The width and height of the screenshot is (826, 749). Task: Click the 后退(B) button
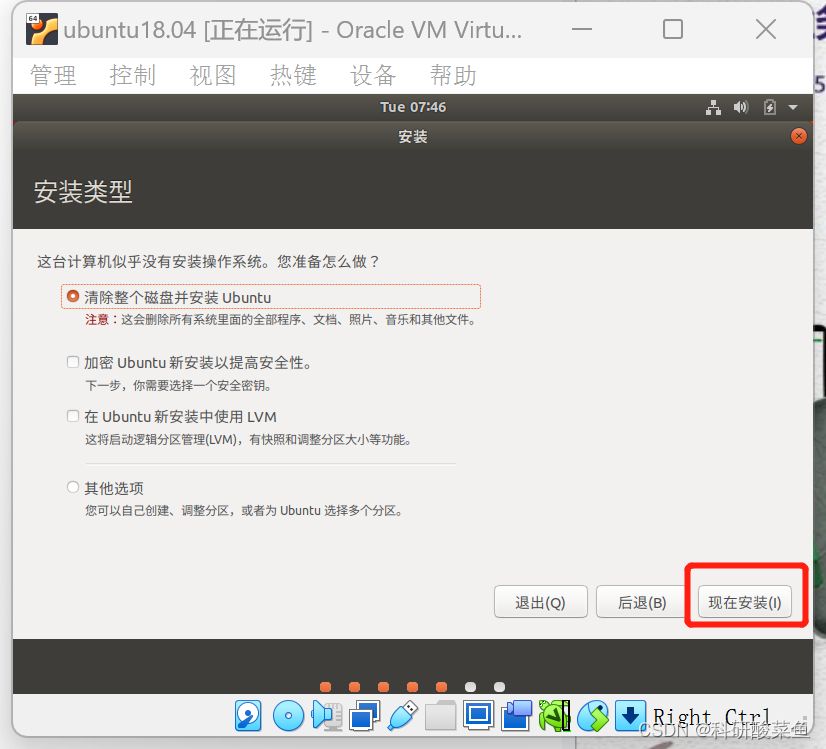(640, 601)
